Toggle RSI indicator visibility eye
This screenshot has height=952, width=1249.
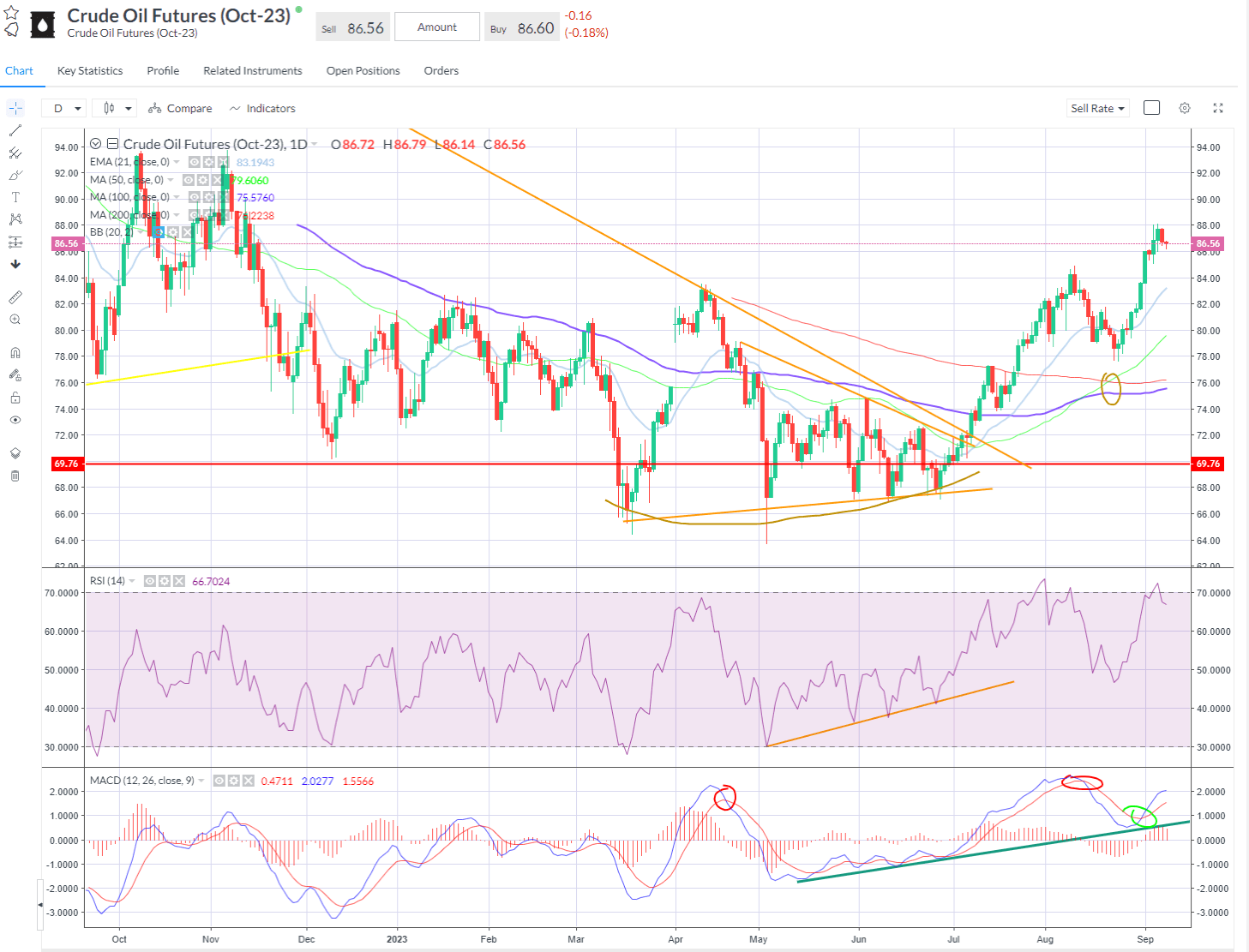pos(150,581)
